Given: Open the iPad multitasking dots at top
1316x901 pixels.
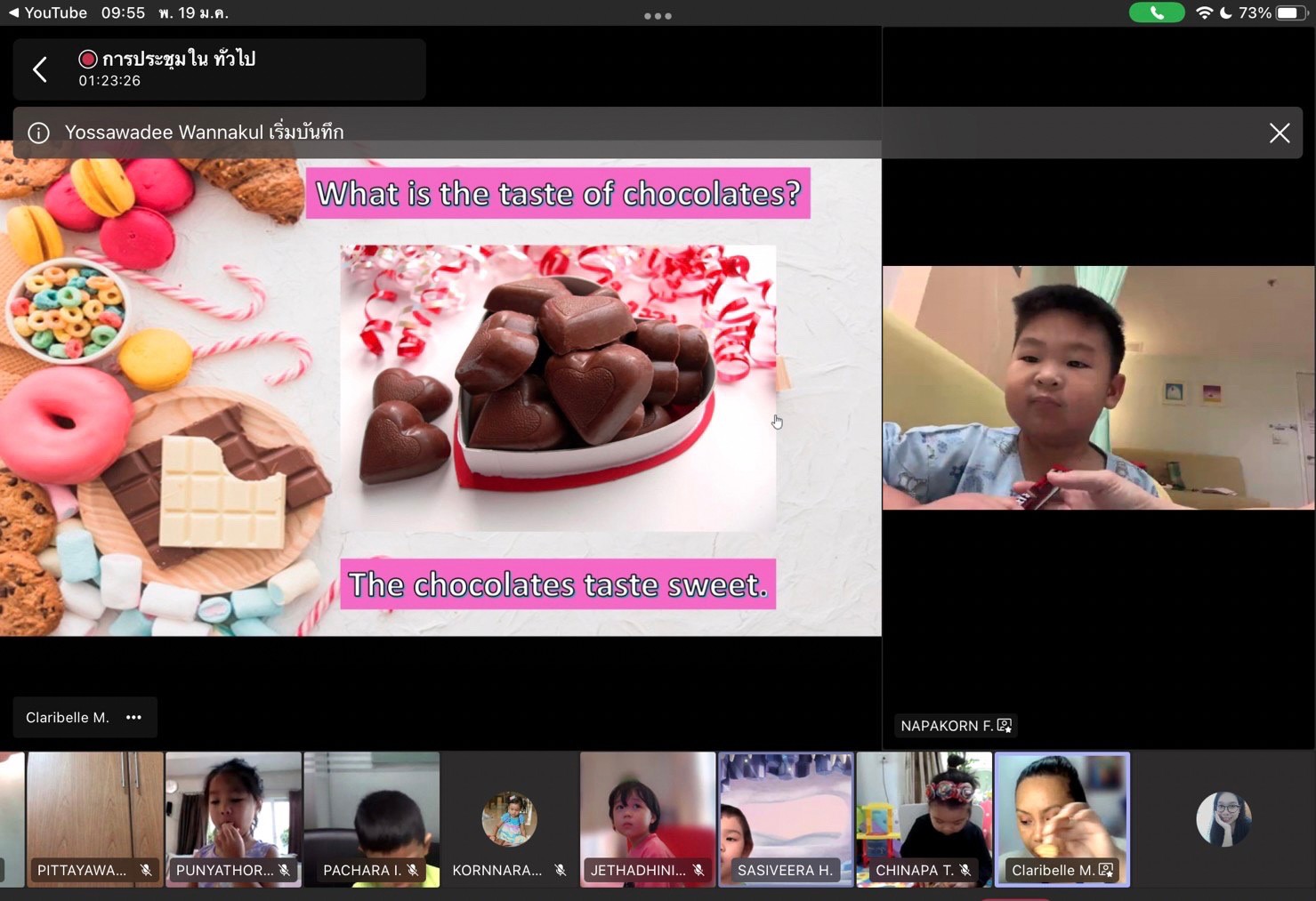Looking at the screenshot, I should click(x=658, y=15).
